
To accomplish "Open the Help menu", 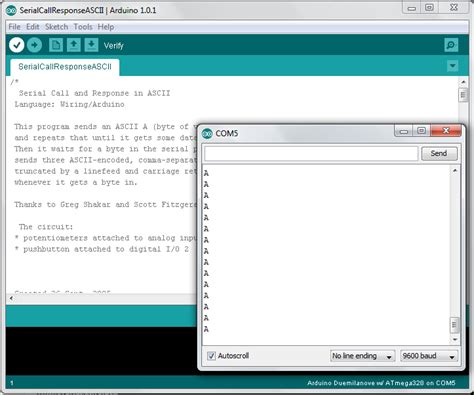I will (106, 27).
